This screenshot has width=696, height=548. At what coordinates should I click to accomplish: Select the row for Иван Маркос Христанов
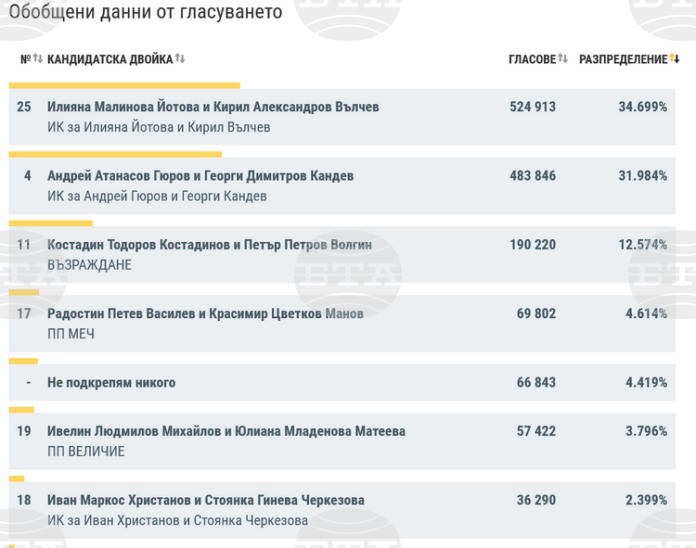[342, 510]
